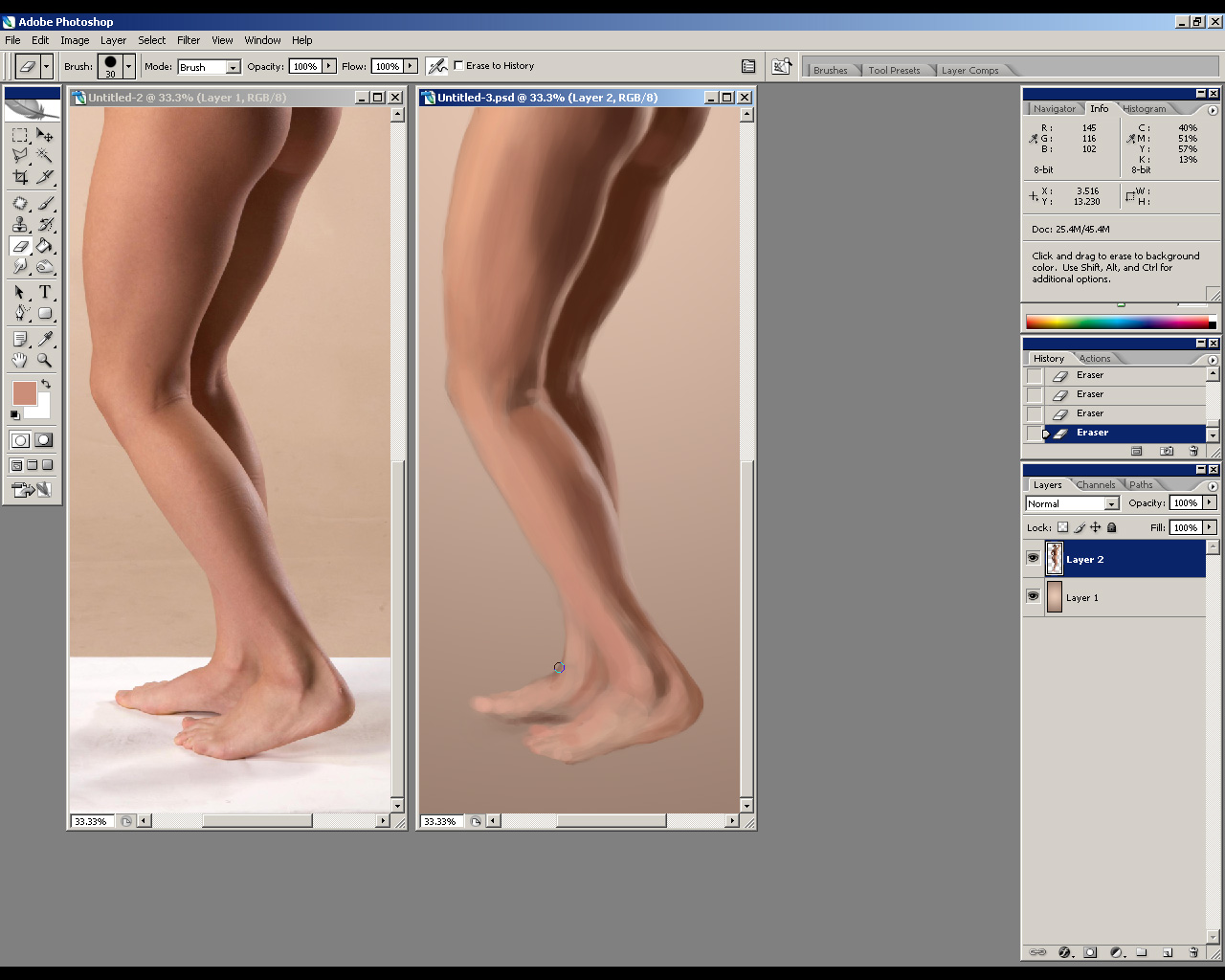Select the Eyedropper tool
This screenshot has width=1225, height=980.
point(44,339)
